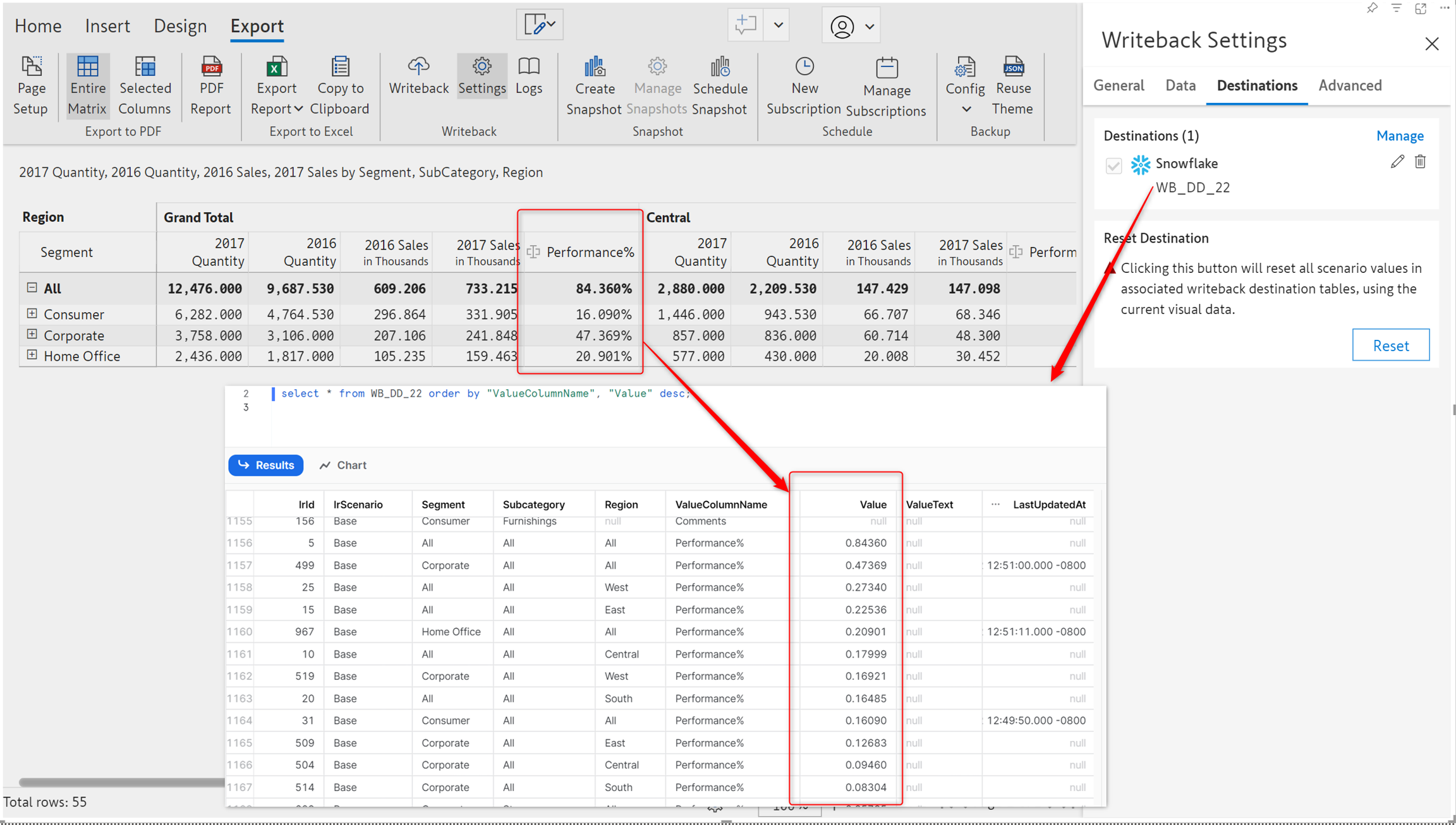Screen dimensions: 1456x825
Task: Expand the Home Office segment row
Action: pos(32,355)
